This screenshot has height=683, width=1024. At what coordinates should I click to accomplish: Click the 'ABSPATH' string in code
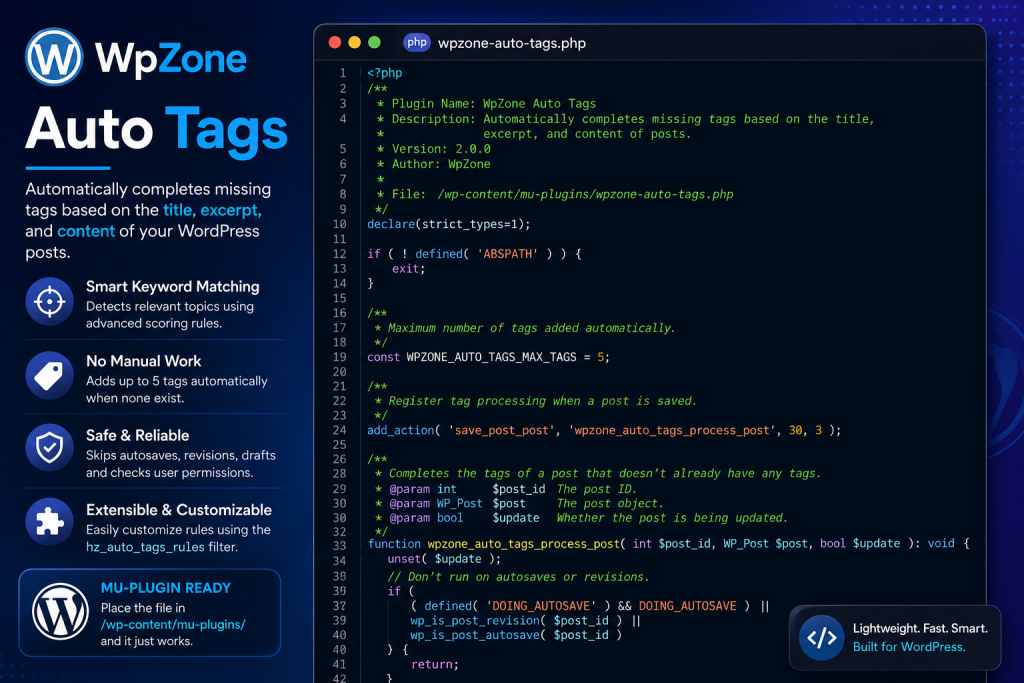pos(507,253)
